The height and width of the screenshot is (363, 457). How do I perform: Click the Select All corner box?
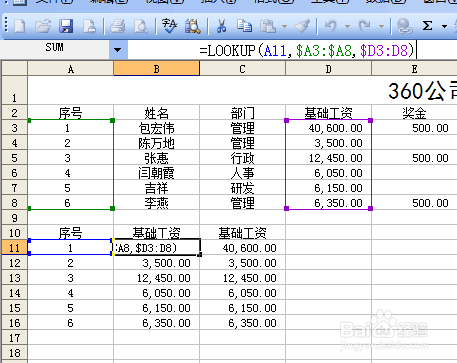(14, 69)
